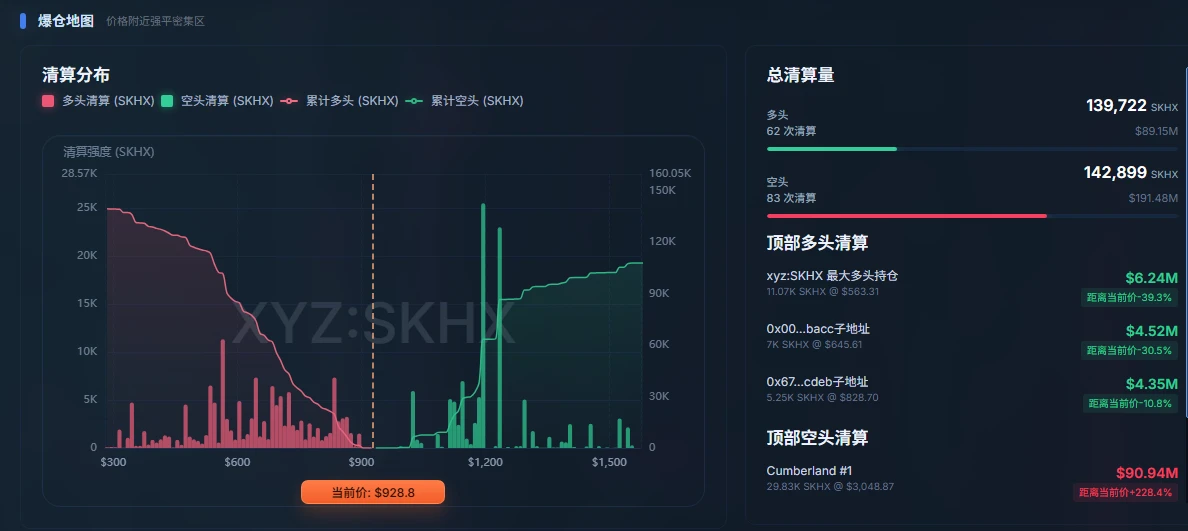
Task: Click the 139,722 SKHX long total value
Action: click(x=1132, y=106)
